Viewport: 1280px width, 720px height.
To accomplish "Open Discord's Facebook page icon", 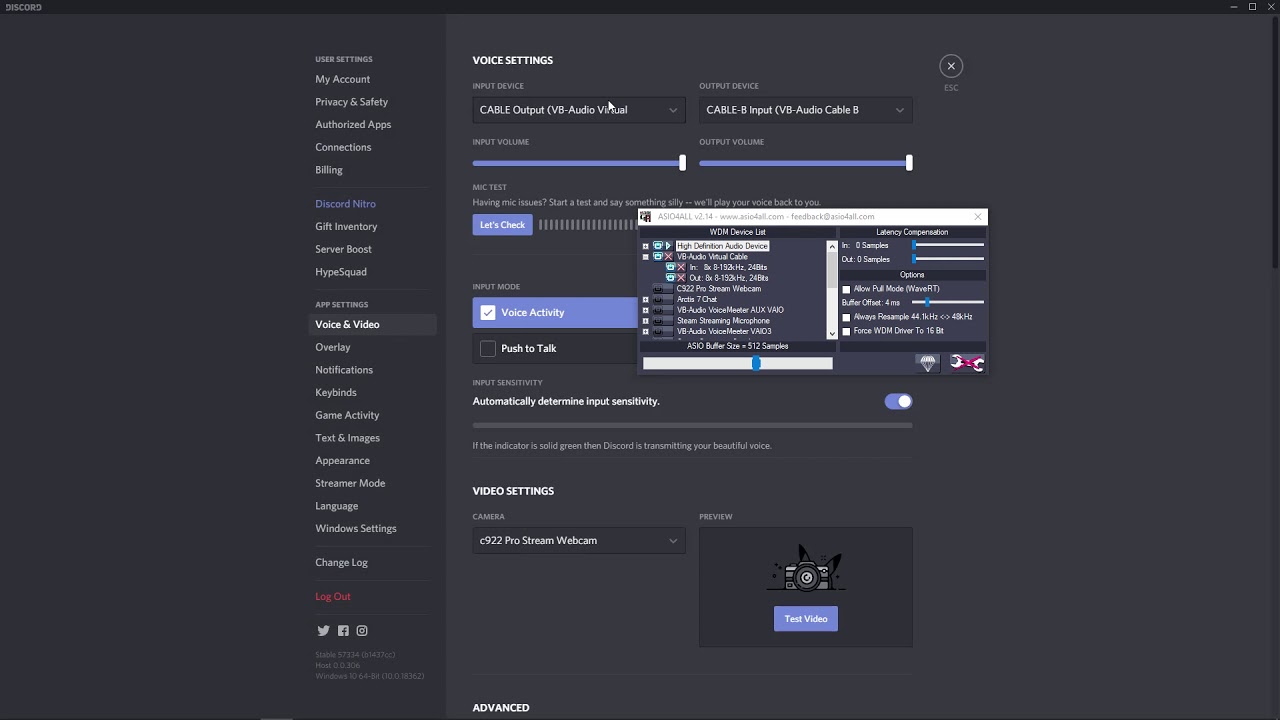I will tap(343, 631).
